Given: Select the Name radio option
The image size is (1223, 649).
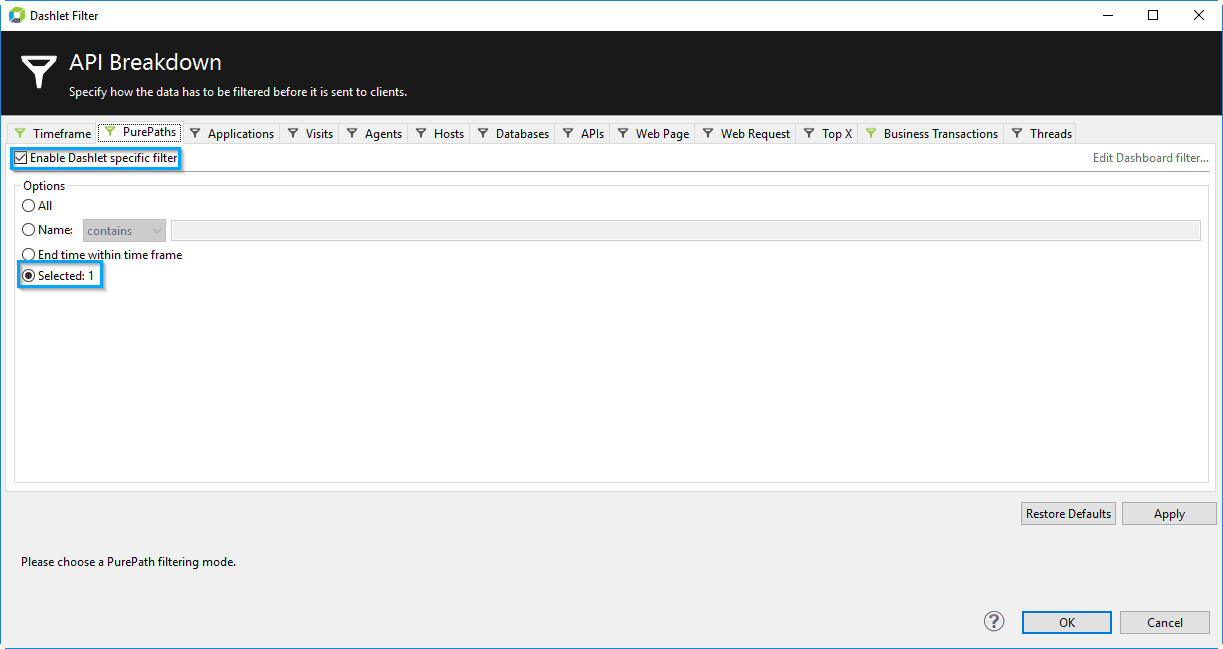Looking at the screenshot, I should pos(29,230).
